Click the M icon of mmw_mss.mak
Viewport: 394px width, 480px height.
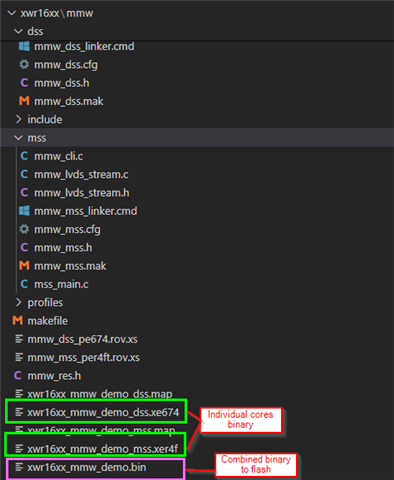24,266
